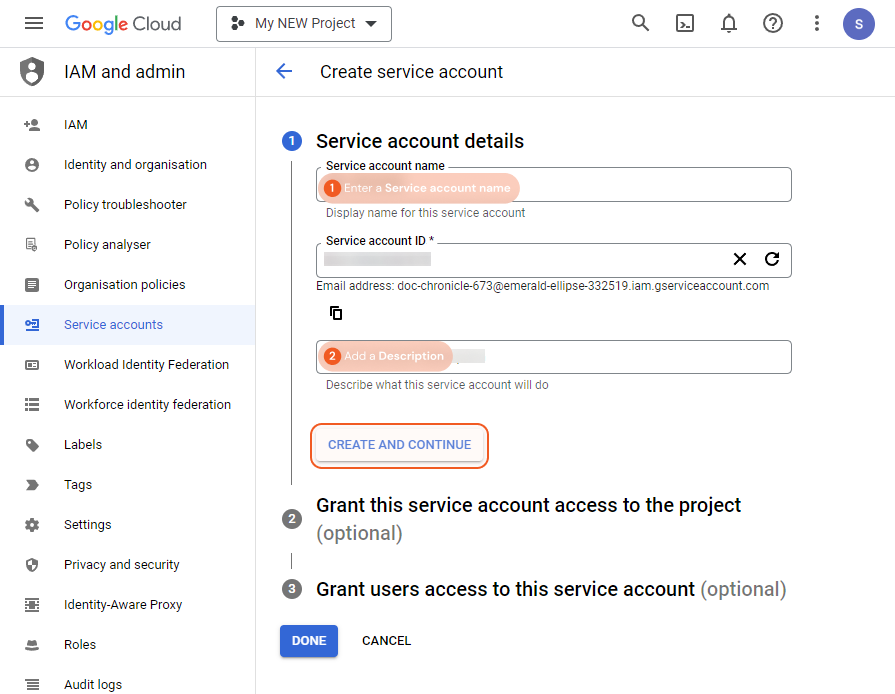Open the hamburger navigation menu

point(34,23)
